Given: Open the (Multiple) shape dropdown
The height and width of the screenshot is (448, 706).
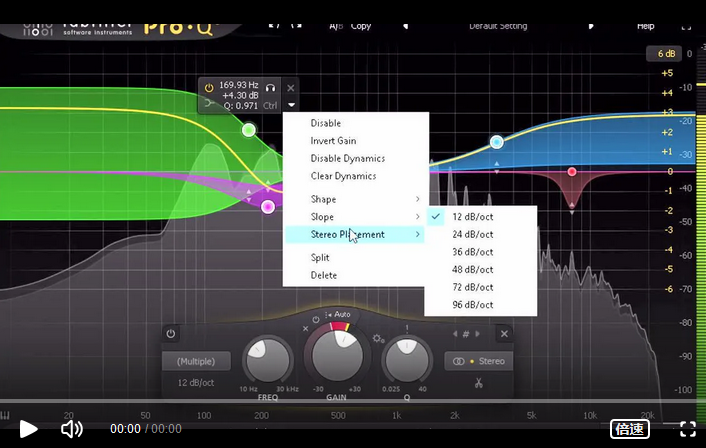Looking at the screenshot, I should click(x=196, y=361).
